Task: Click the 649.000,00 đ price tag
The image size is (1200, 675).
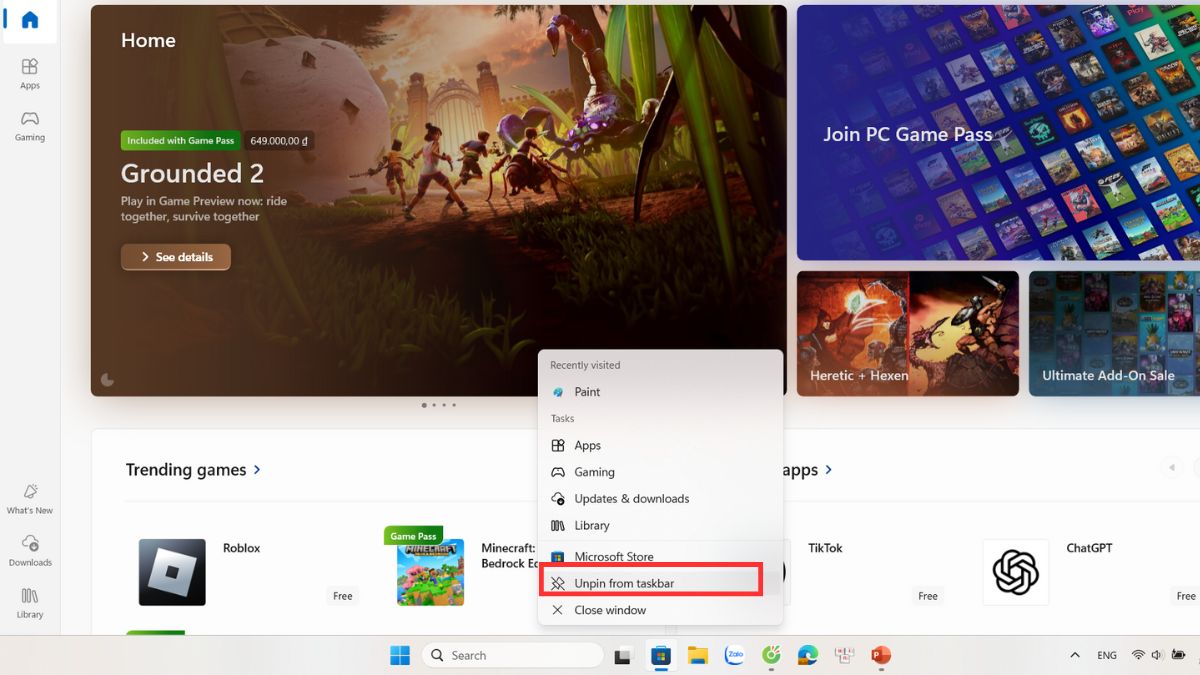Action: click(x=279, y=141)
